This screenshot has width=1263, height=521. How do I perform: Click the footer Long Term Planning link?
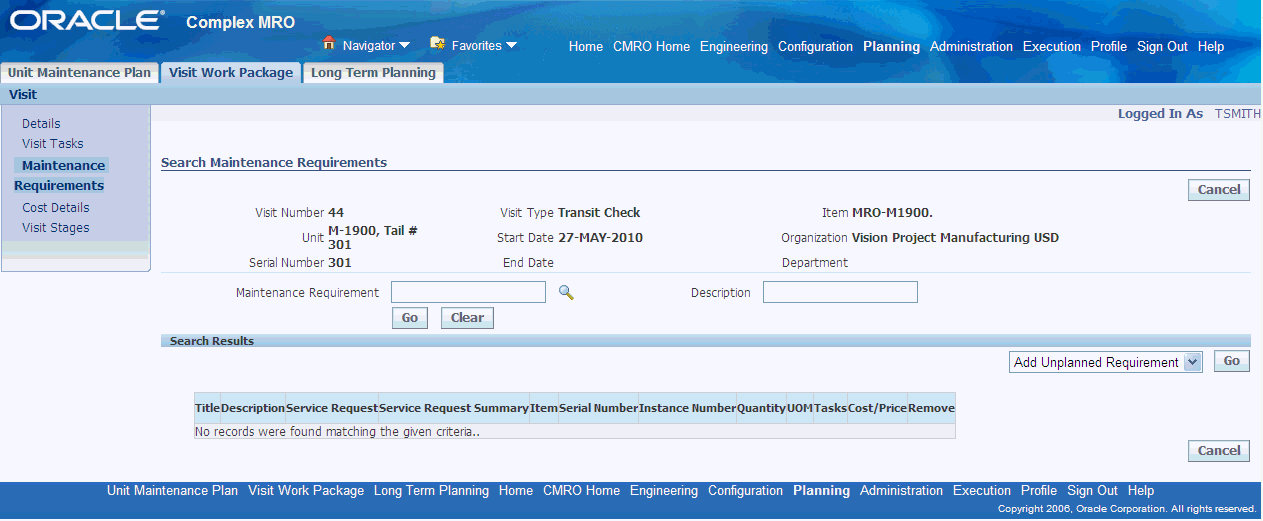431,491
